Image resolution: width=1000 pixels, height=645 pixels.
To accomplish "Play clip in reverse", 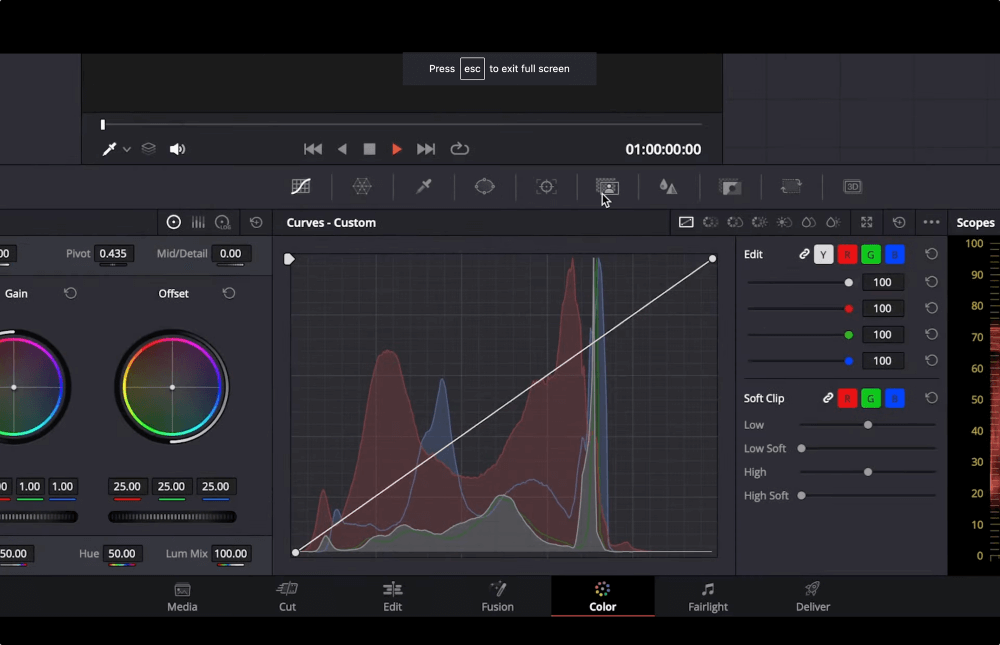I will [342, 149].
